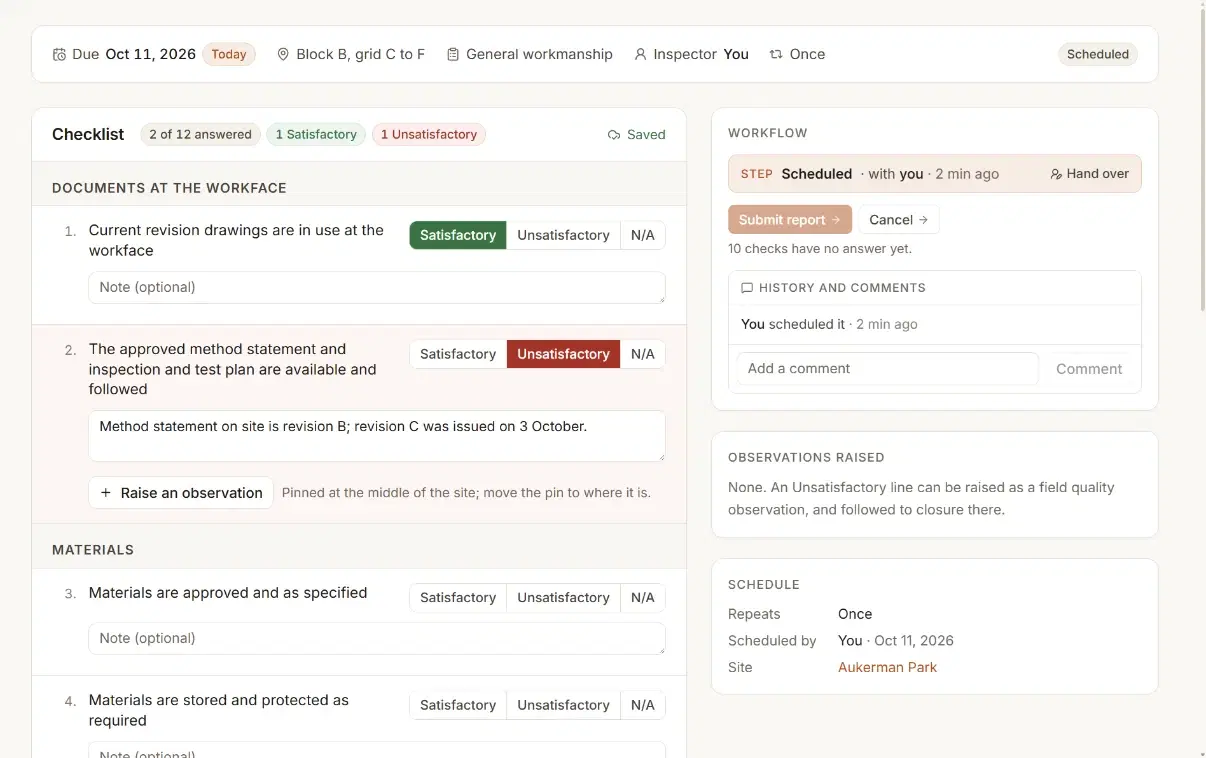Screen dimensions: 1206x758
Task: Click the '10 checks have no answer yet.' text
Action: pos(820,248)
